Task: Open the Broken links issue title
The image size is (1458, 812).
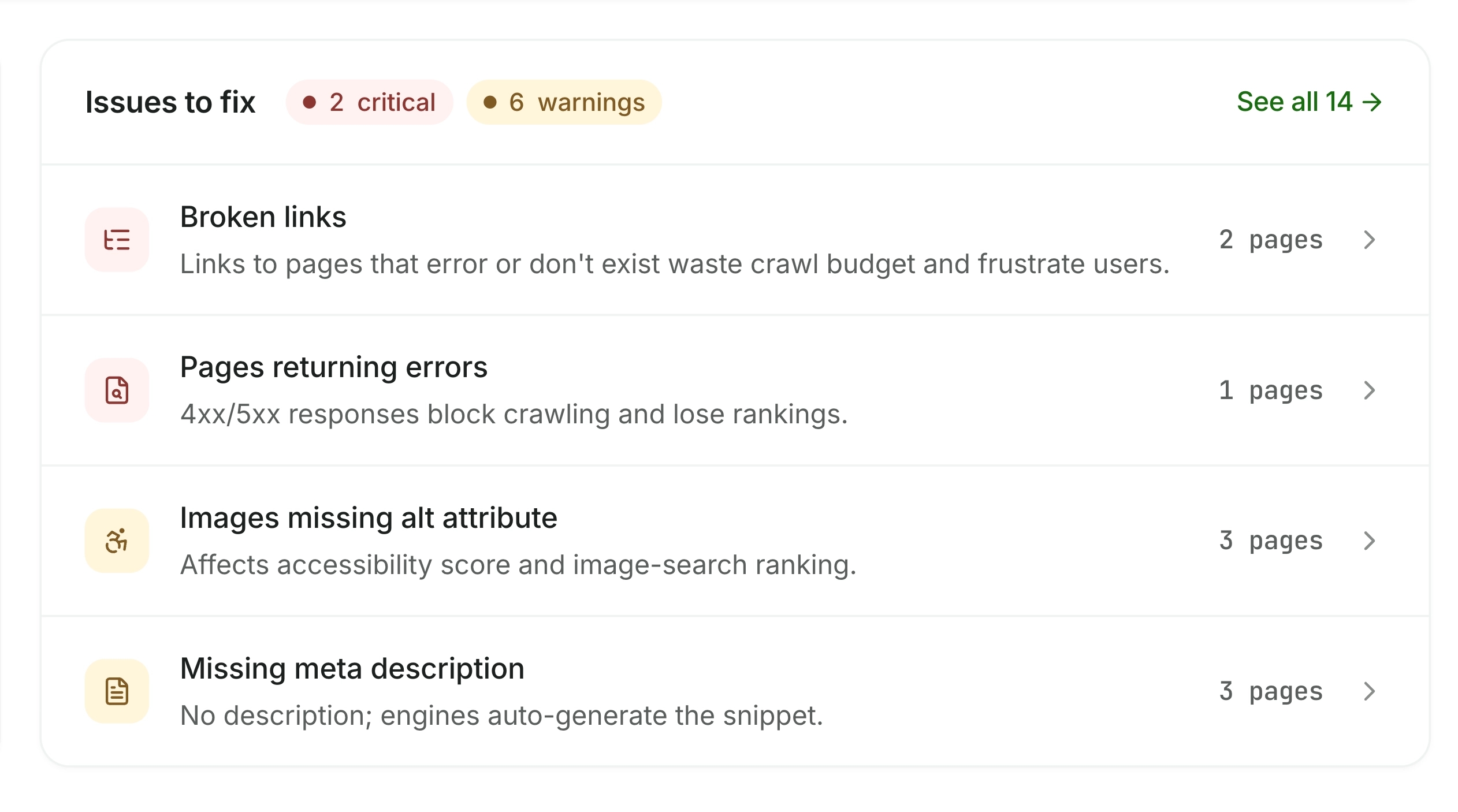Action: [x=263, y=217]
